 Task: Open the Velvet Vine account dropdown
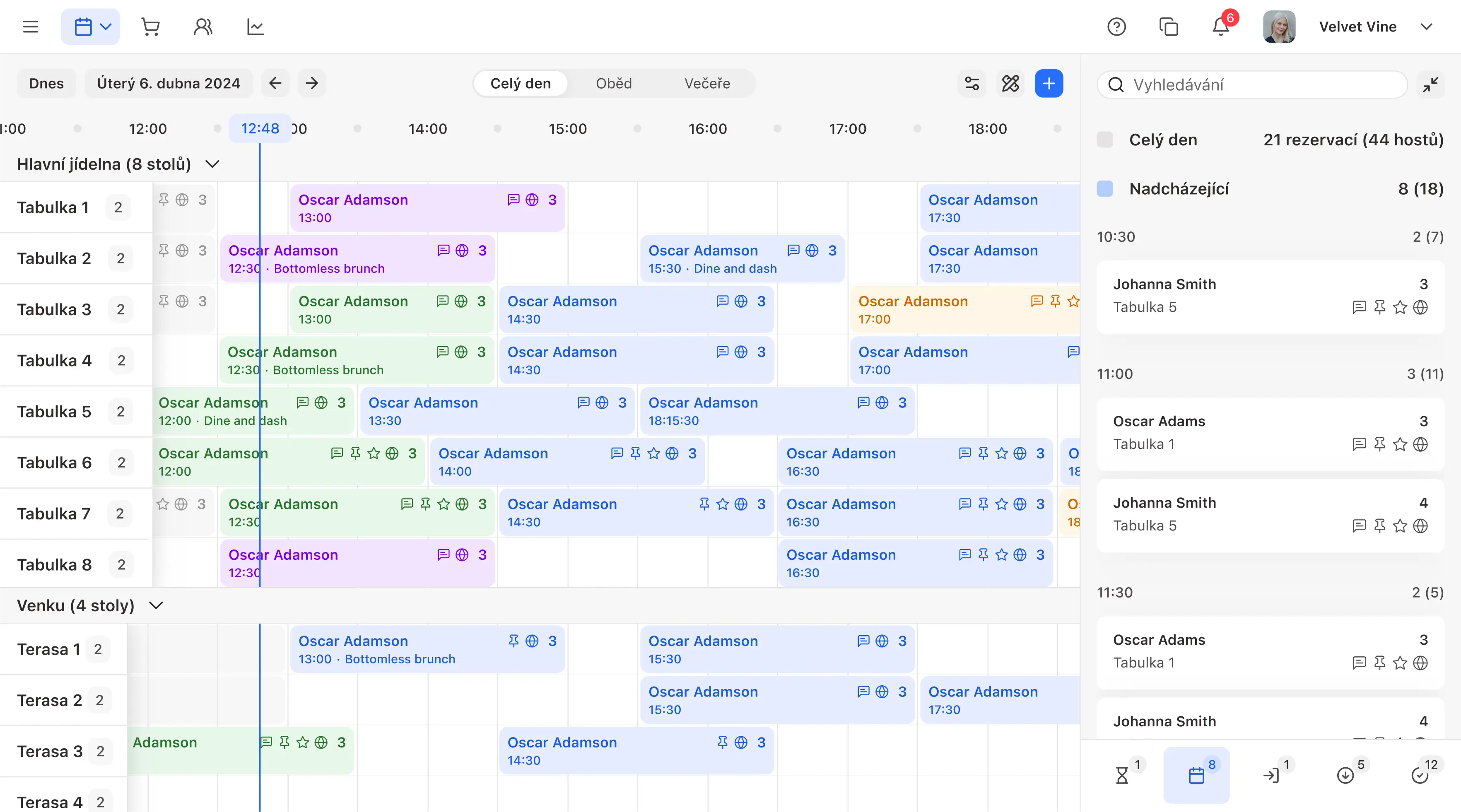point(1426,27)
